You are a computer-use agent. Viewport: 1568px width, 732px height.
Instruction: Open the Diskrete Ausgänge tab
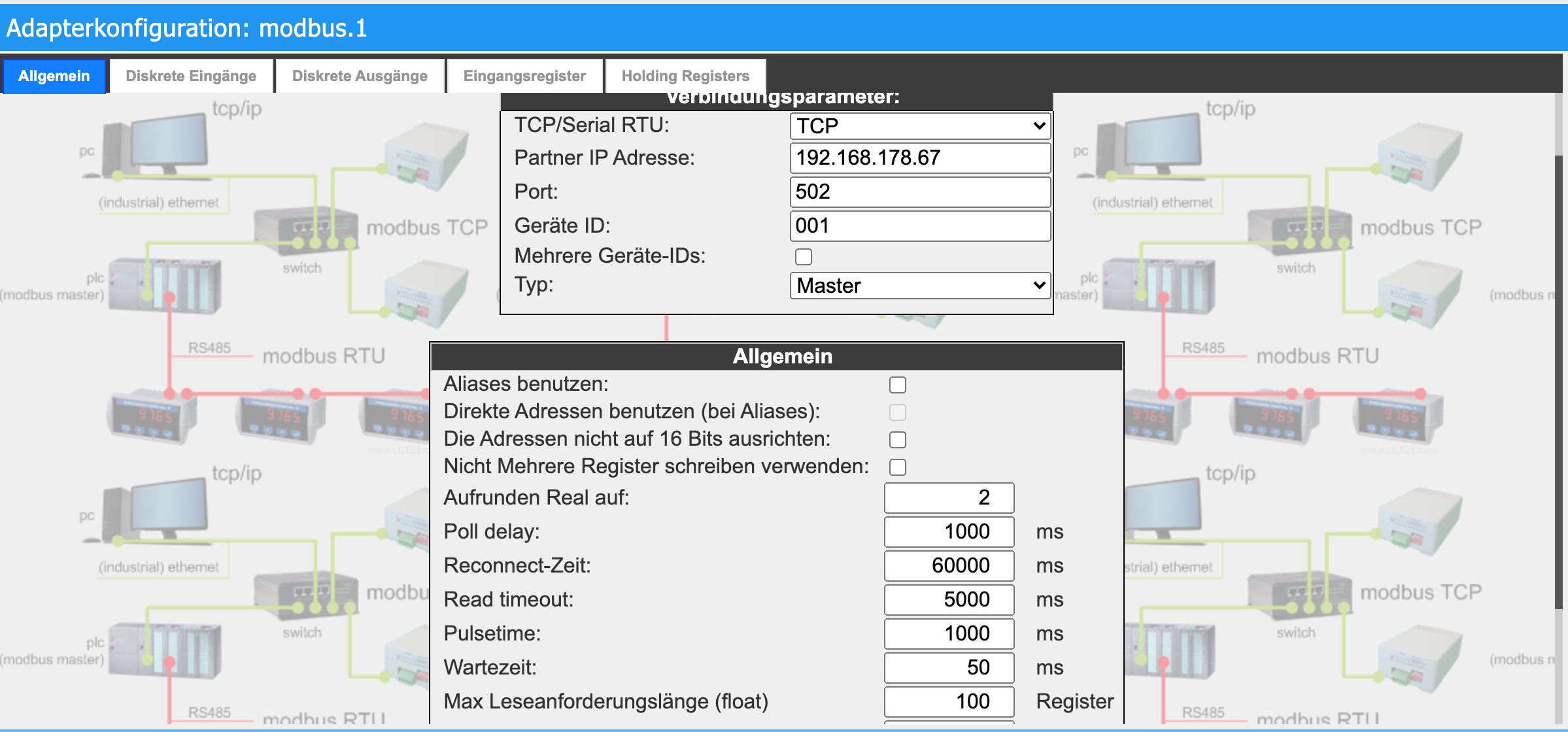click(x=359, y=76)
